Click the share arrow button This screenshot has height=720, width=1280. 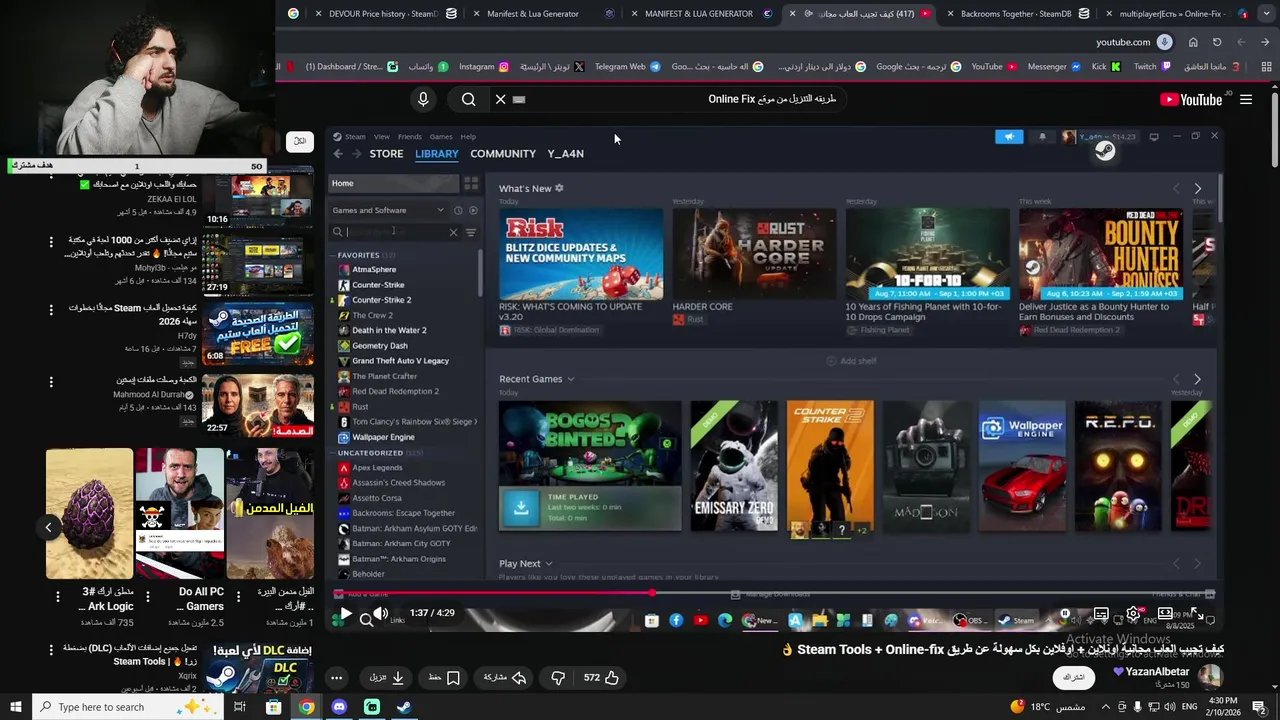click(x=505, y=677)
